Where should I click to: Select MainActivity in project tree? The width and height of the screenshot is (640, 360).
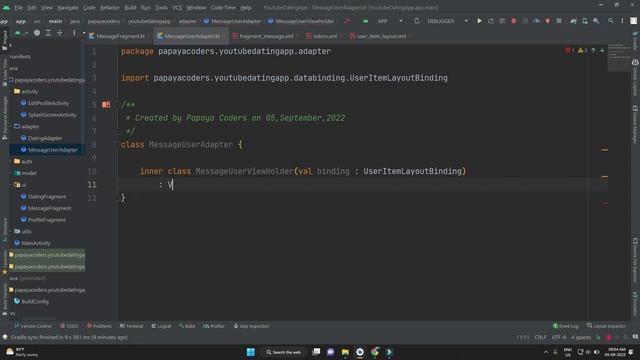click(36, 243)
